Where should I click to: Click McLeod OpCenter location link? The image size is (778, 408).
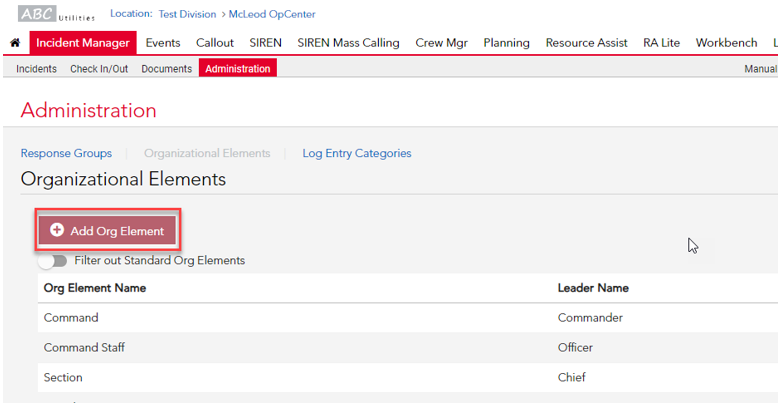click(x=272, y=14)
